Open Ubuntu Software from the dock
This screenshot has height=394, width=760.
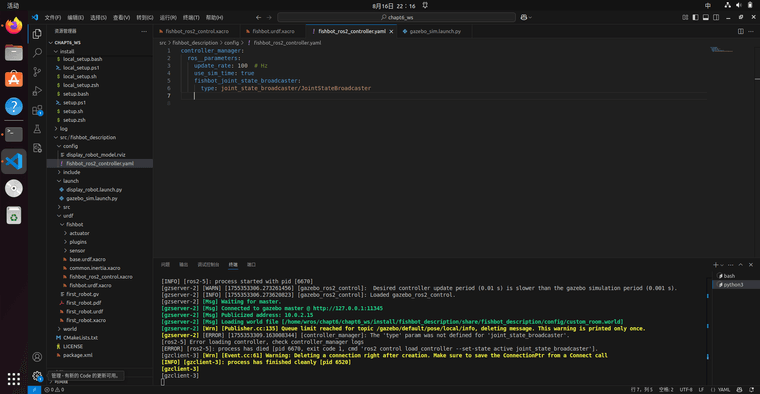[14, 79]
